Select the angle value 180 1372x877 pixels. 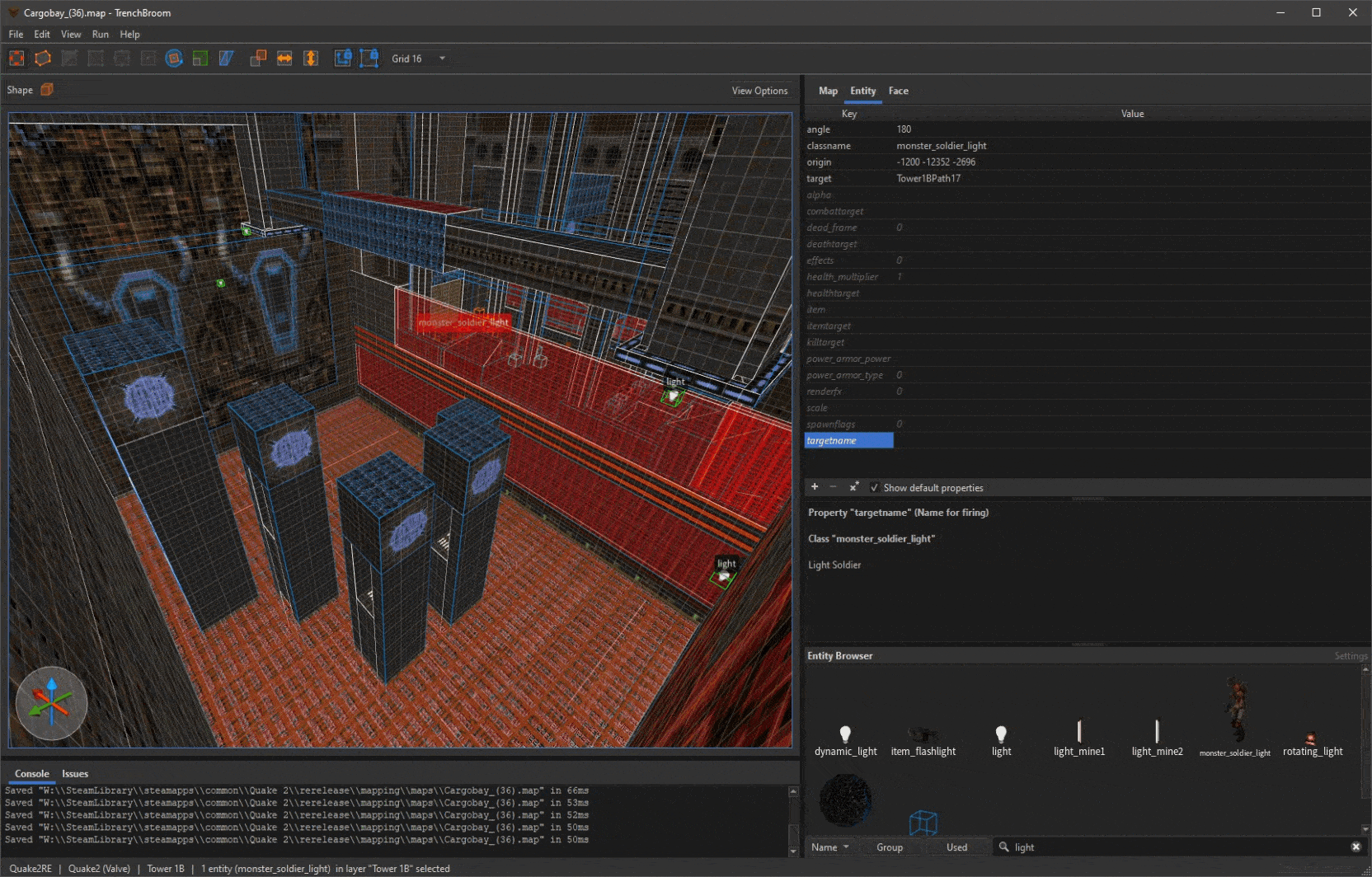click(x=1132, y=129)
